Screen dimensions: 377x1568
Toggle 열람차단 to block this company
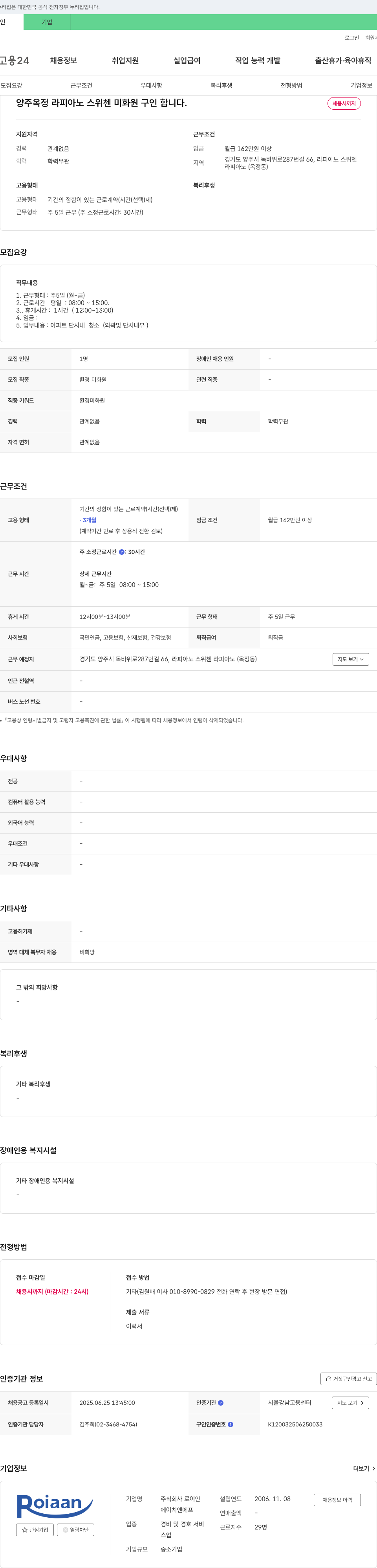tap(75, 1529)
